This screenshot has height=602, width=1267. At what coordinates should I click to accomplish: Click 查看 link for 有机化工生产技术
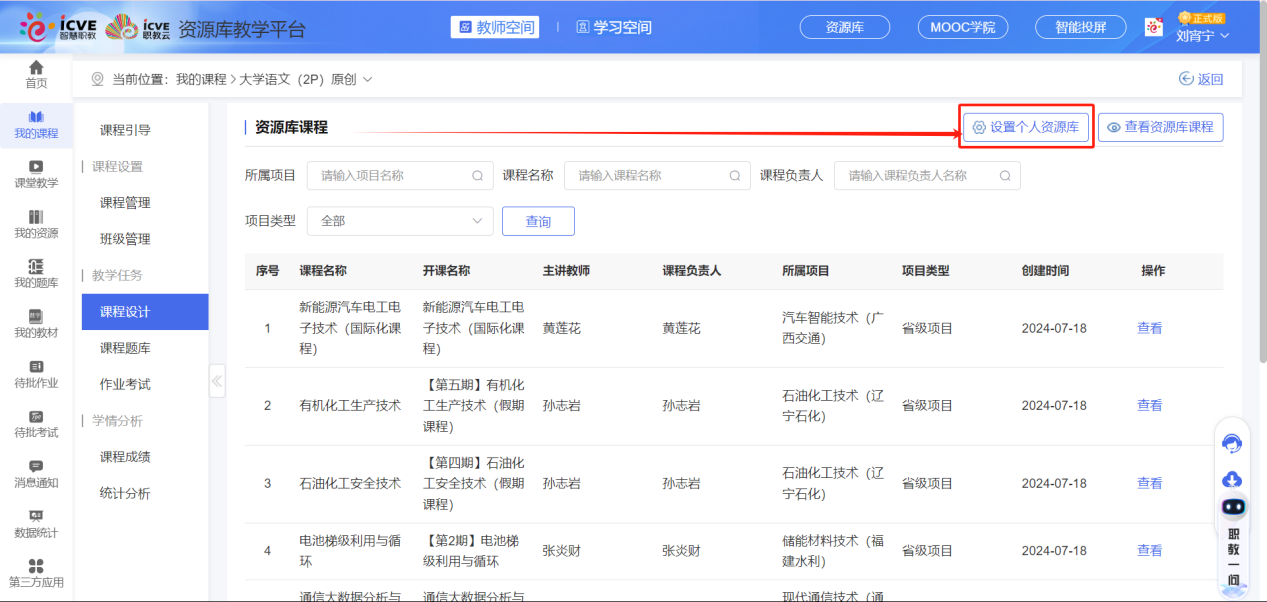point(1149,406)
